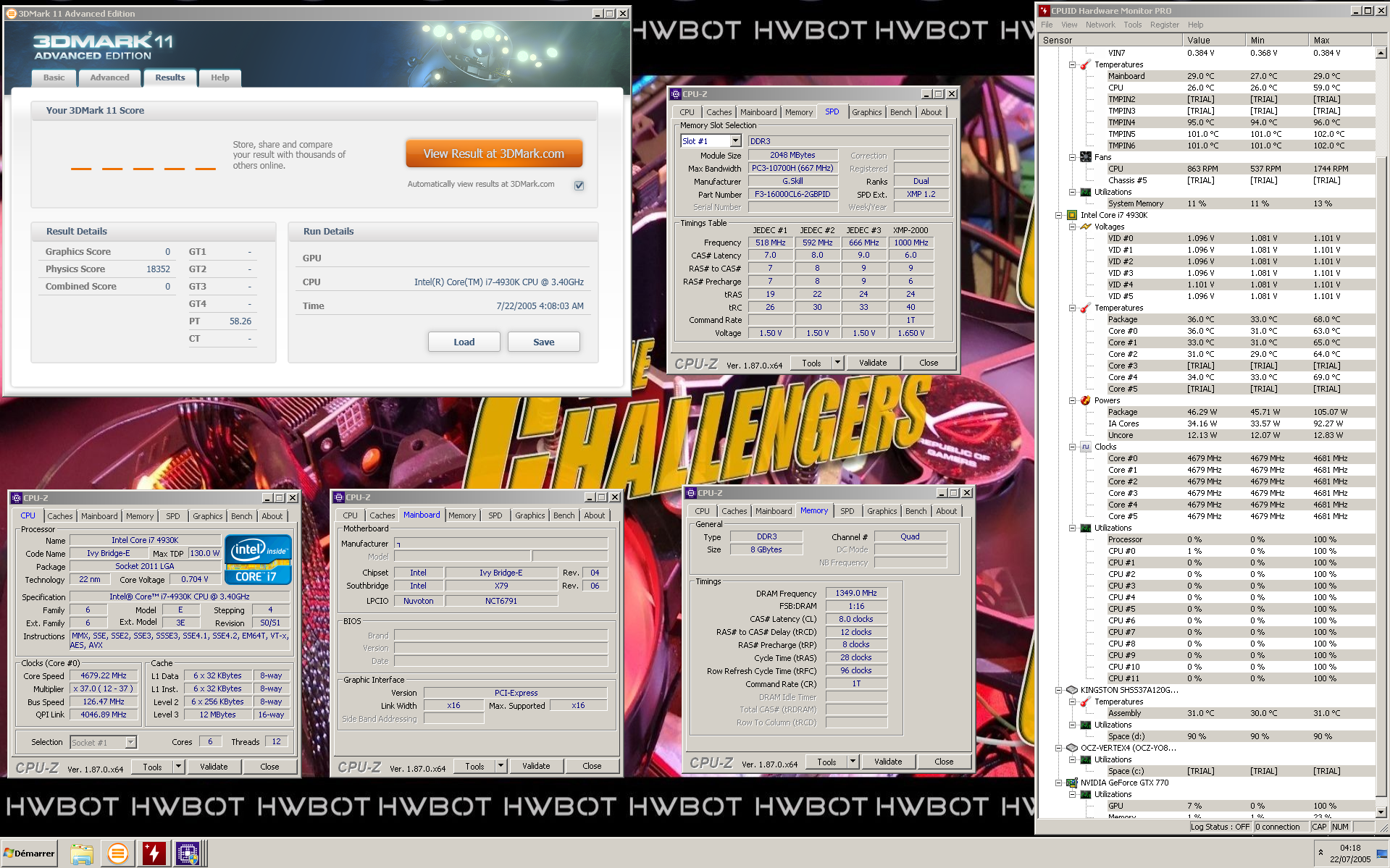Collapse the Fans tree node
Screen dimensions: 1390x868
coord(1073,157)
